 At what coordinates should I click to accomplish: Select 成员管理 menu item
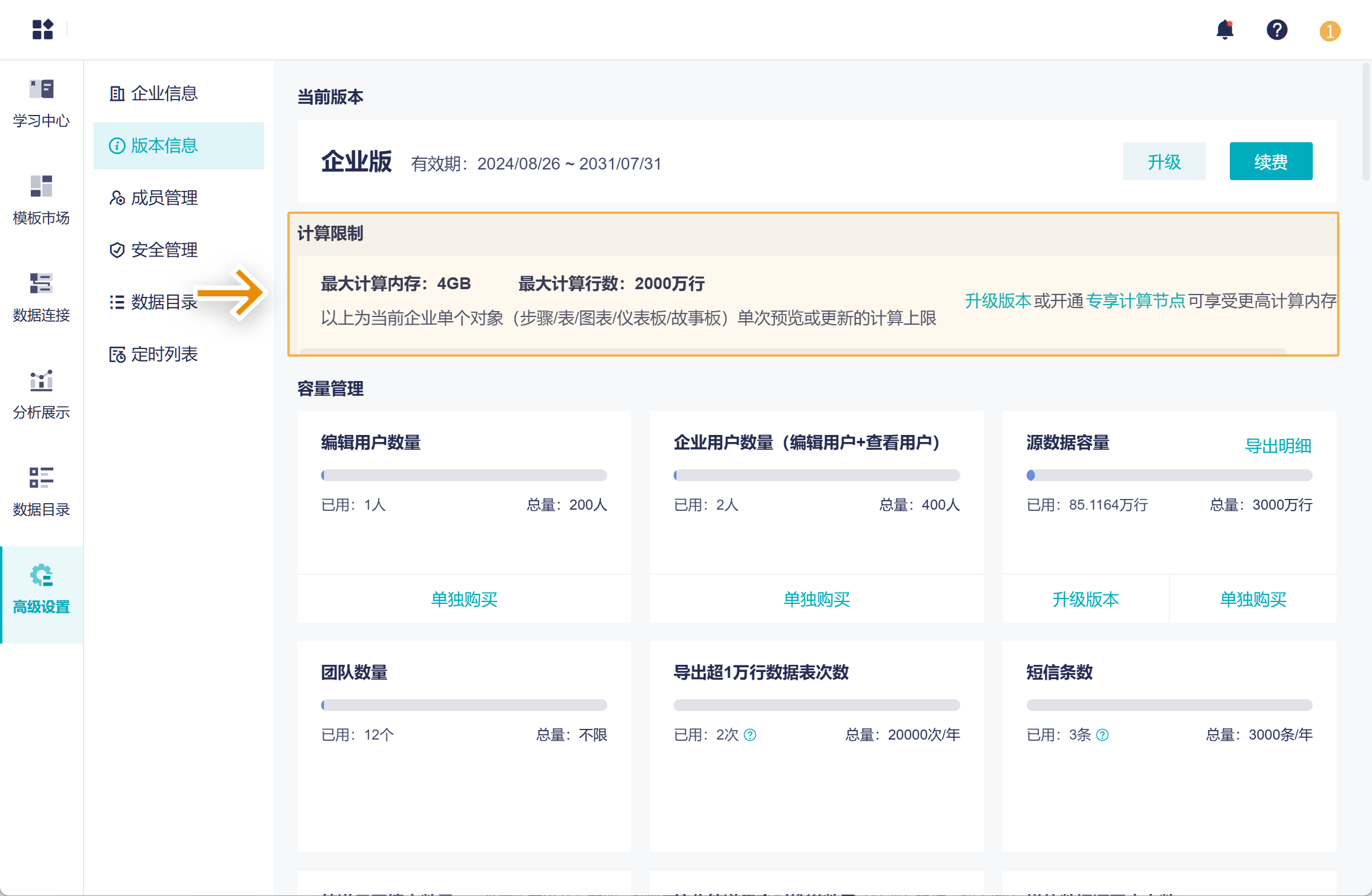tap(164, 197)
